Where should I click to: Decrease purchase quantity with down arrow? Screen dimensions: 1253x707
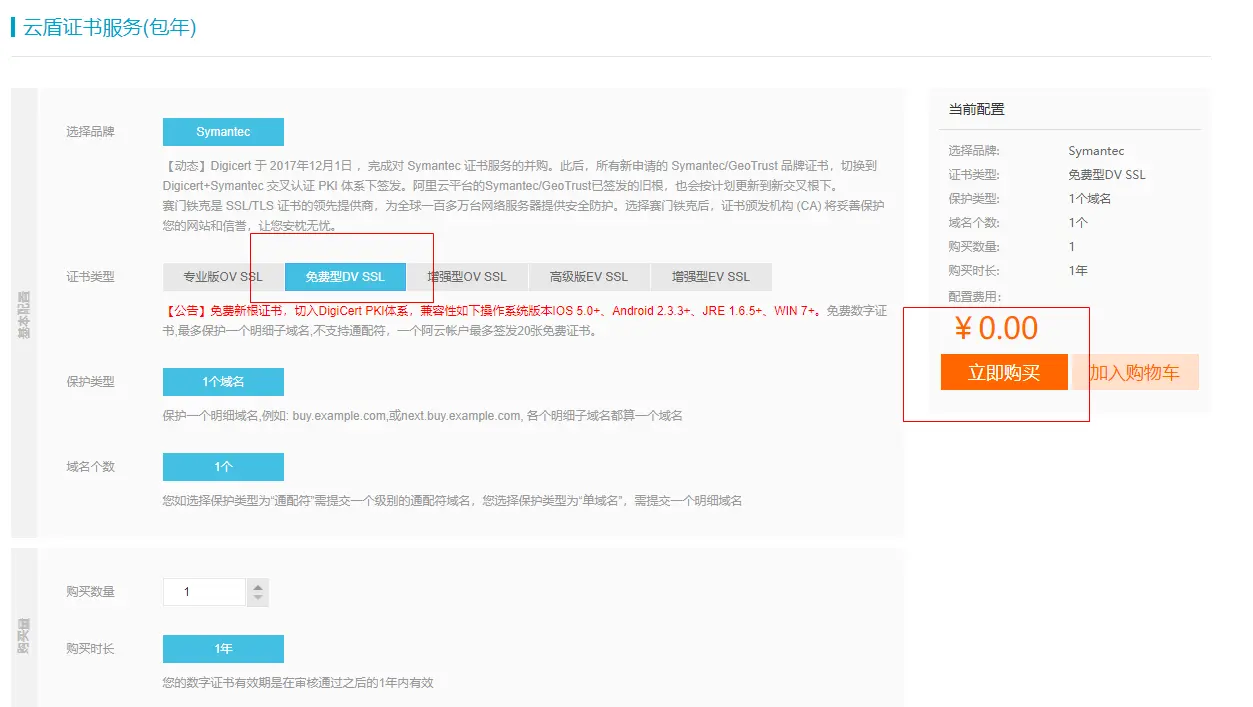258,598
